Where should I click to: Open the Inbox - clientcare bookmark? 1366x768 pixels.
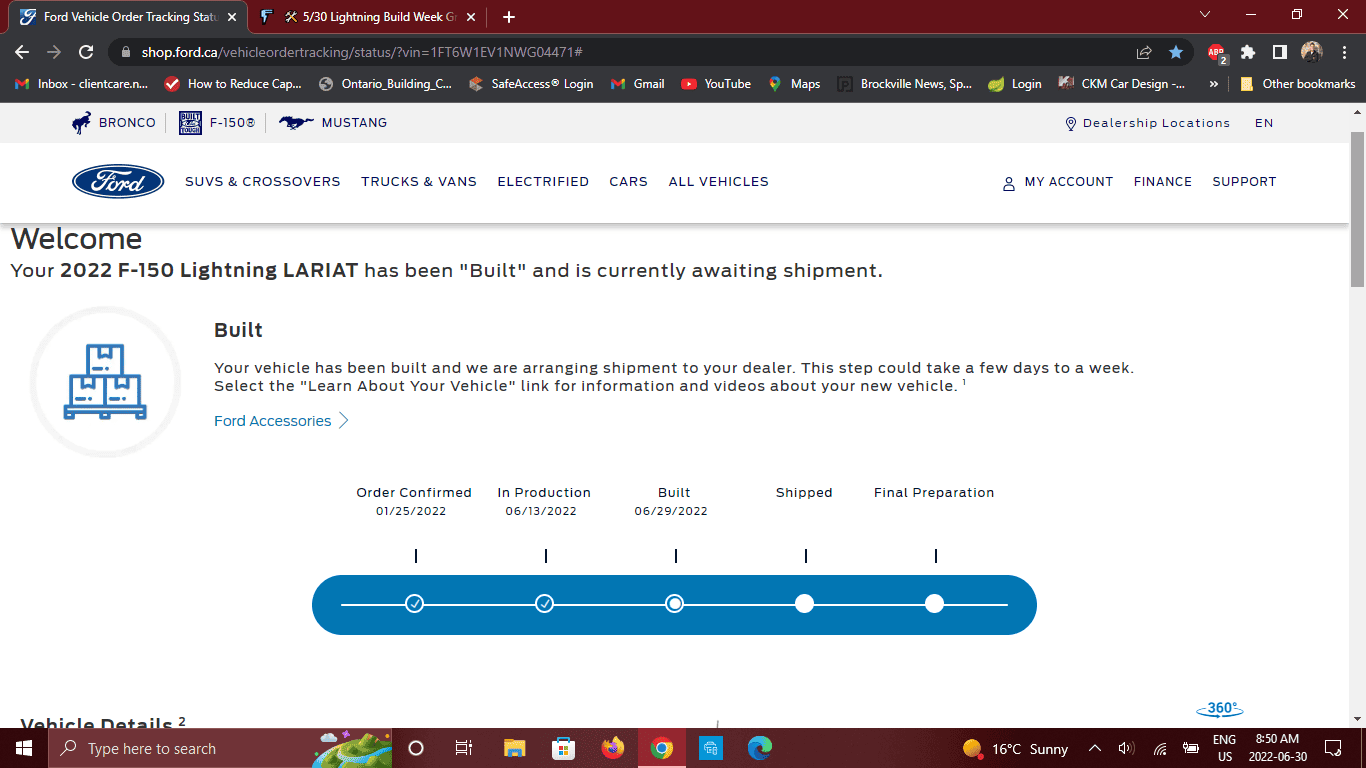82,84
